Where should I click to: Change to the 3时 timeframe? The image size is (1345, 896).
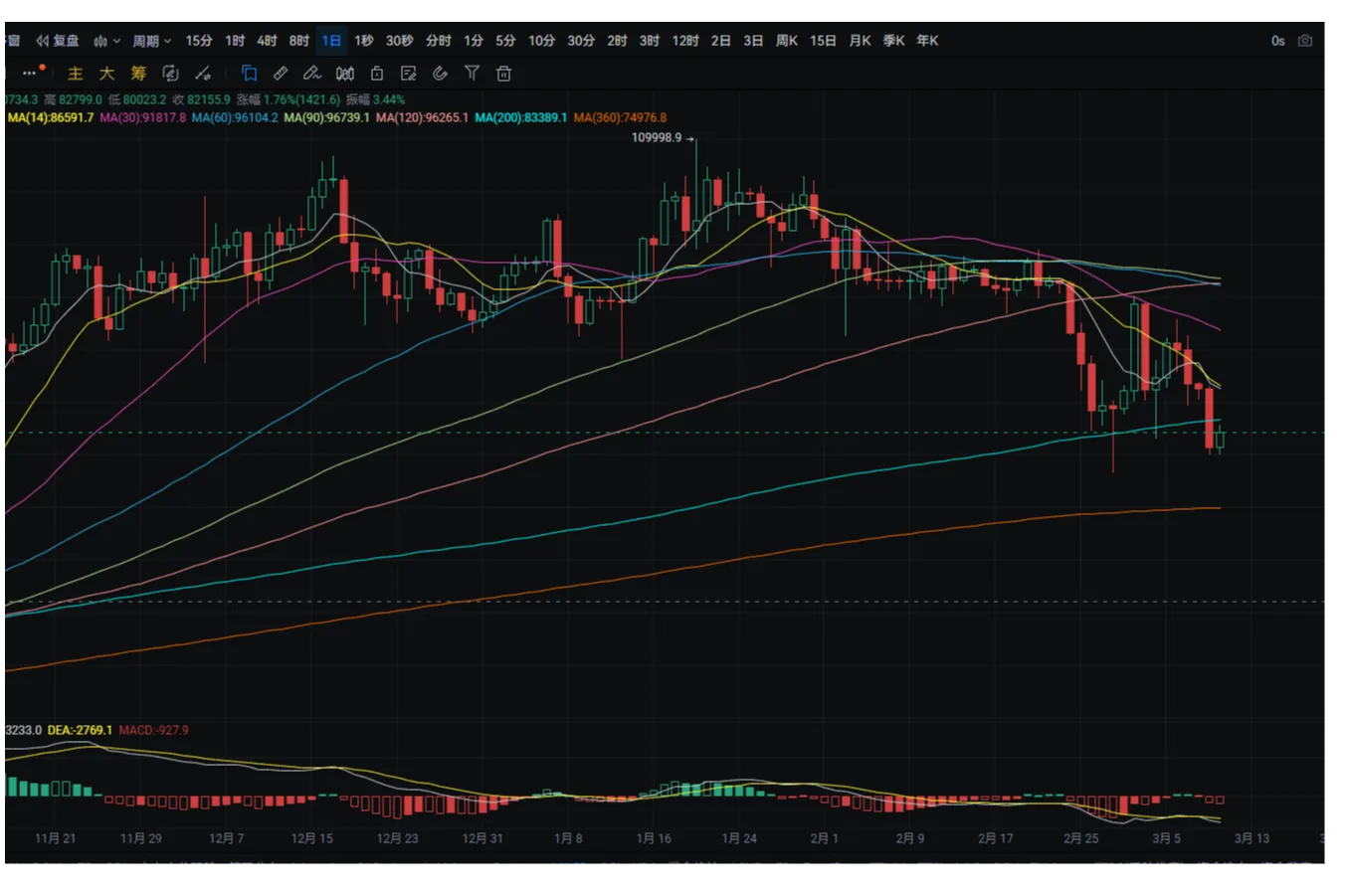[650, 41]
